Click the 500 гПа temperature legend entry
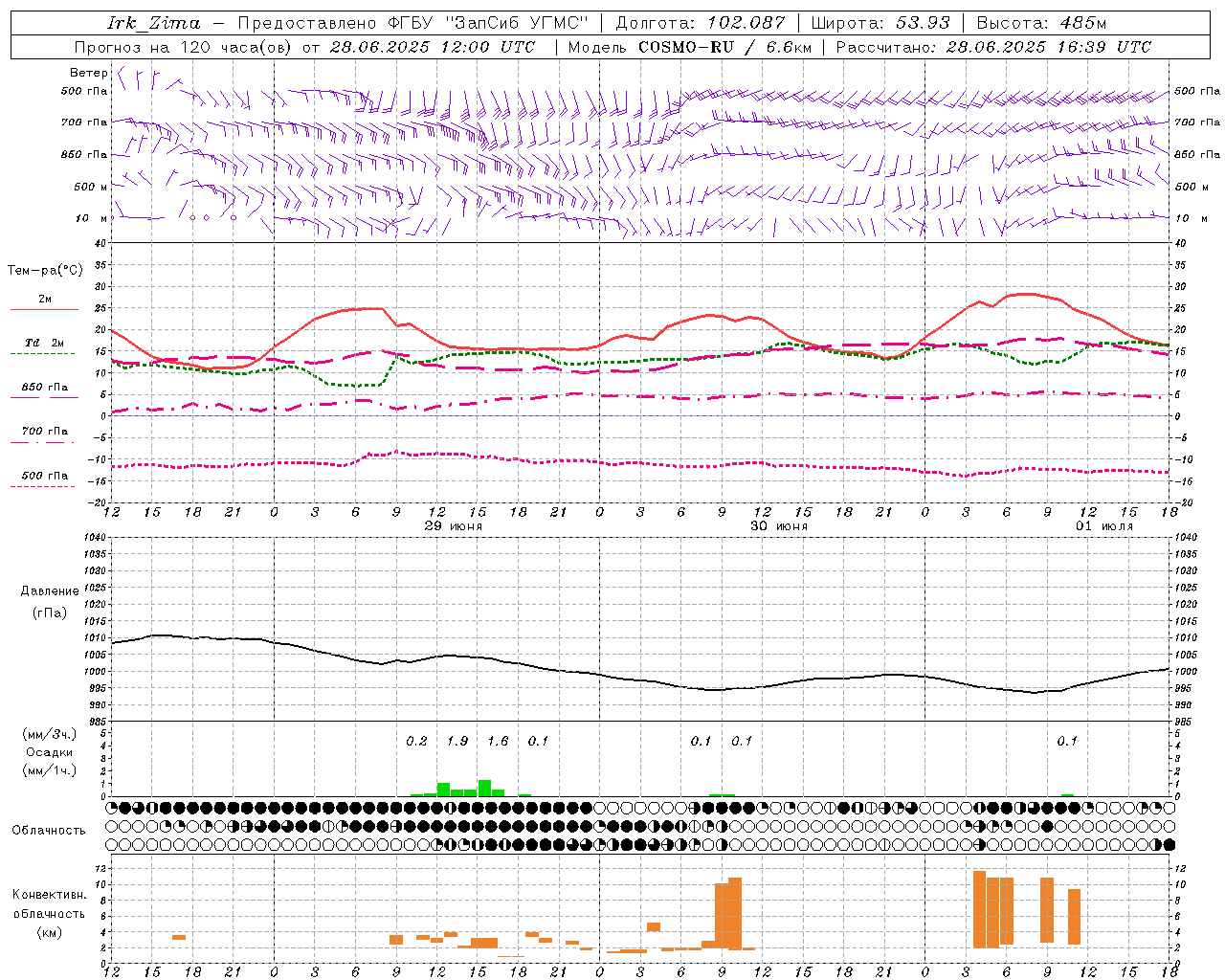Image resolution: width=1225 pixels, height=980 pixels. [45, 476]
